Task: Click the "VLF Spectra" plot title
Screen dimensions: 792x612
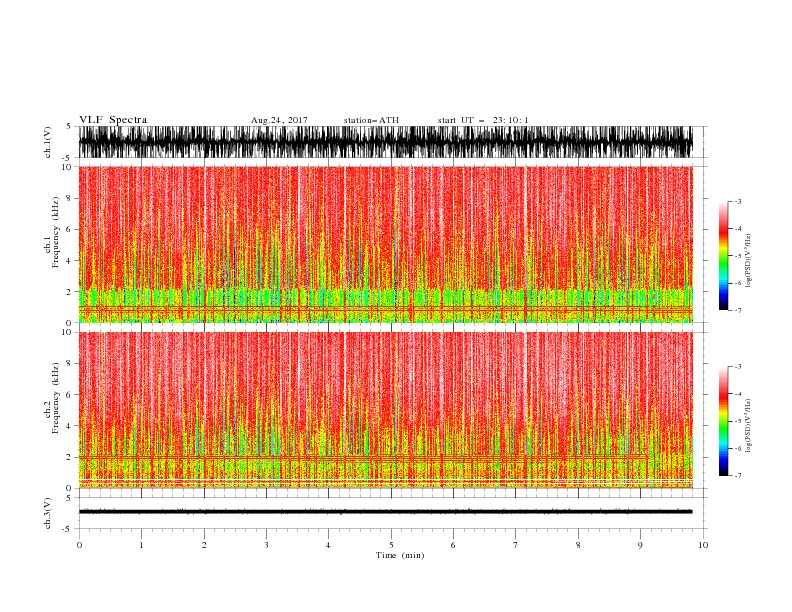Action: pyautogui.click(x=113, y=120)
